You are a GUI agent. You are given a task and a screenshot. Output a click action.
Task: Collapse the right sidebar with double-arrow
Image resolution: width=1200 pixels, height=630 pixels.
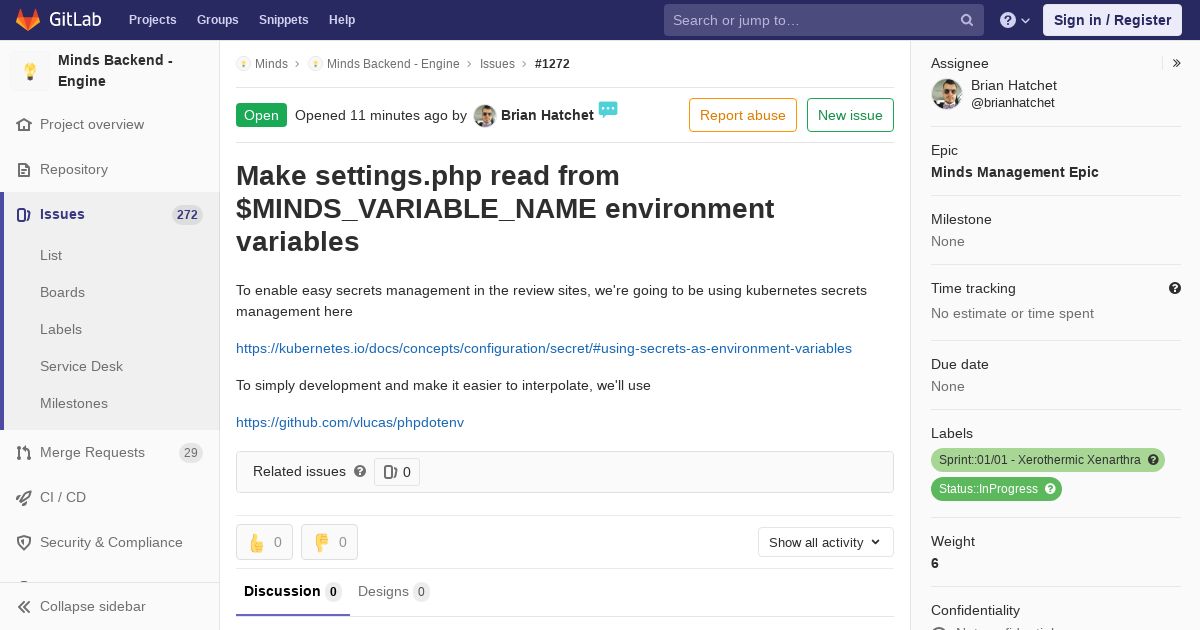pos(1177,63)
